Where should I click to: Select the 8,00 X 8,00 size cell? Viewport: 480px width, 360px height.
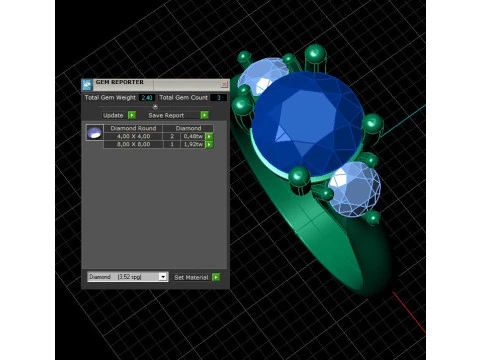(133, 144)
